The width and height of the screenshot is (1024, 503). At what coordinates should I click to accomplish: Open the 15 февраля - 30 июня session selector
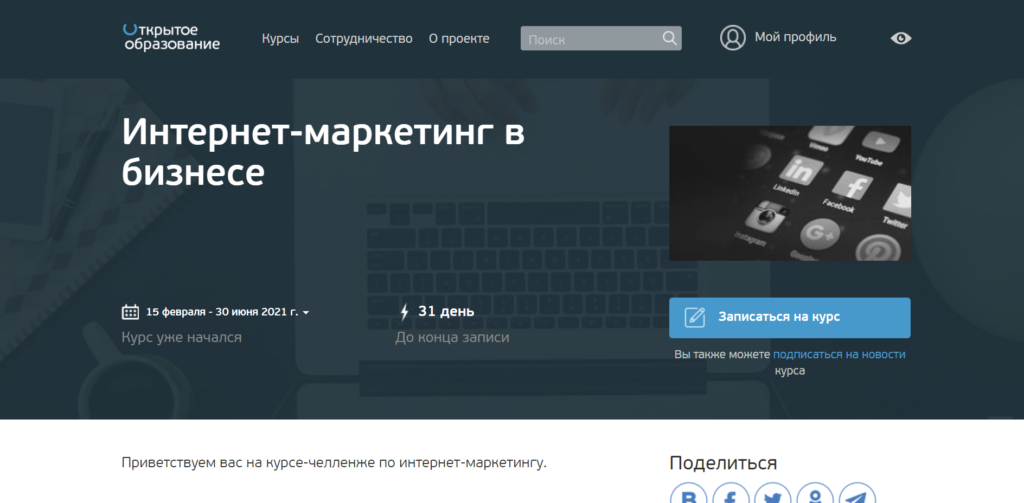222,312
